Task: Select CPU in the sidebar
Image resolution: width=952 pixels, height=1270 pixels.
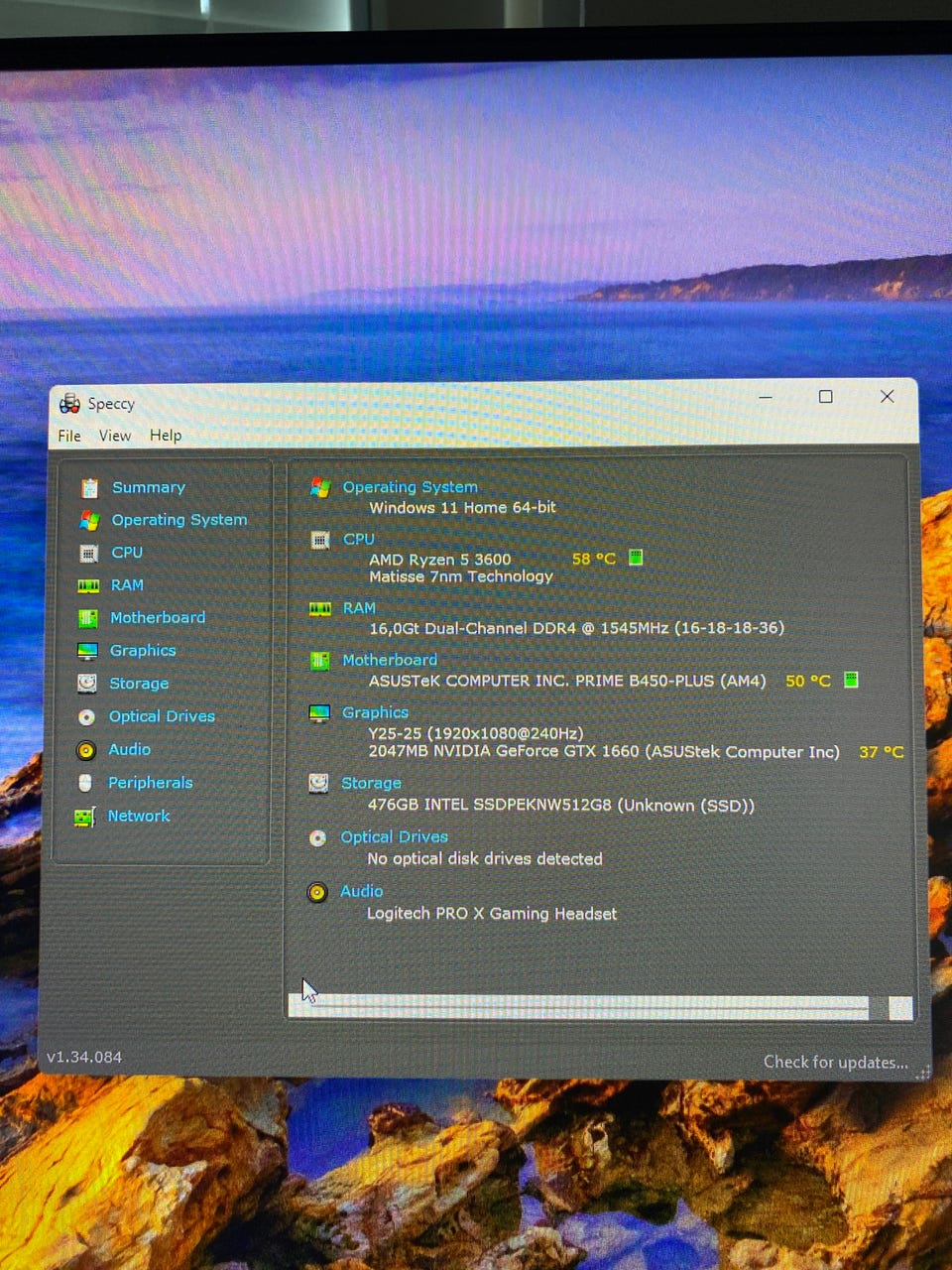Action: tap(127, 553)
